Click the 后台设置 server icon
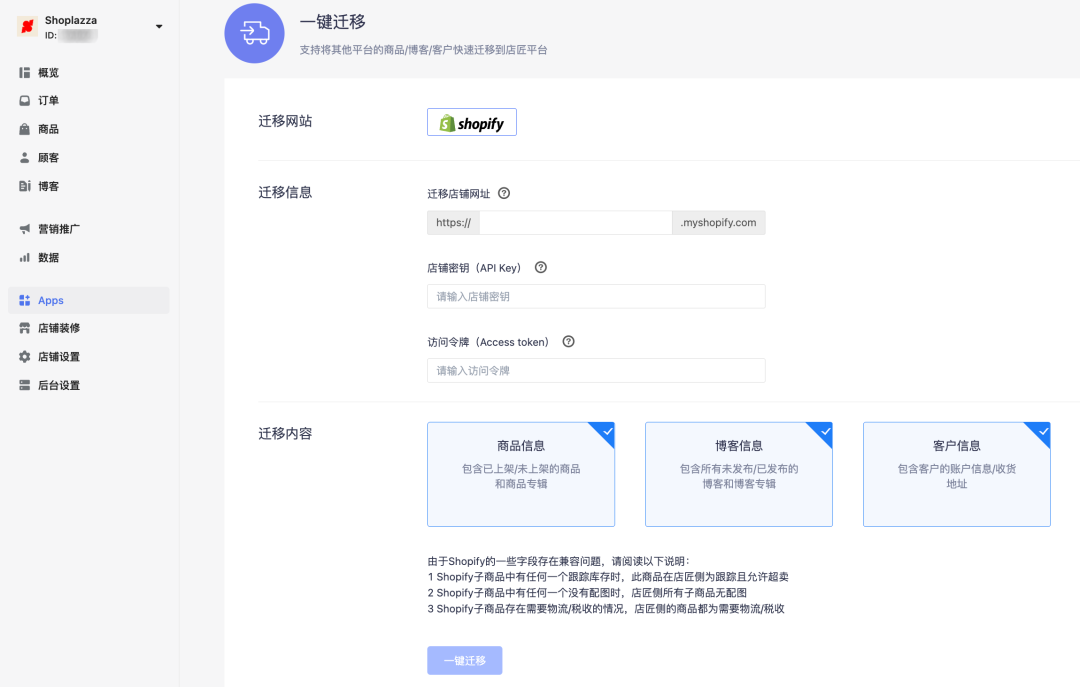The image size is (1080, 687). click(25, 385)
